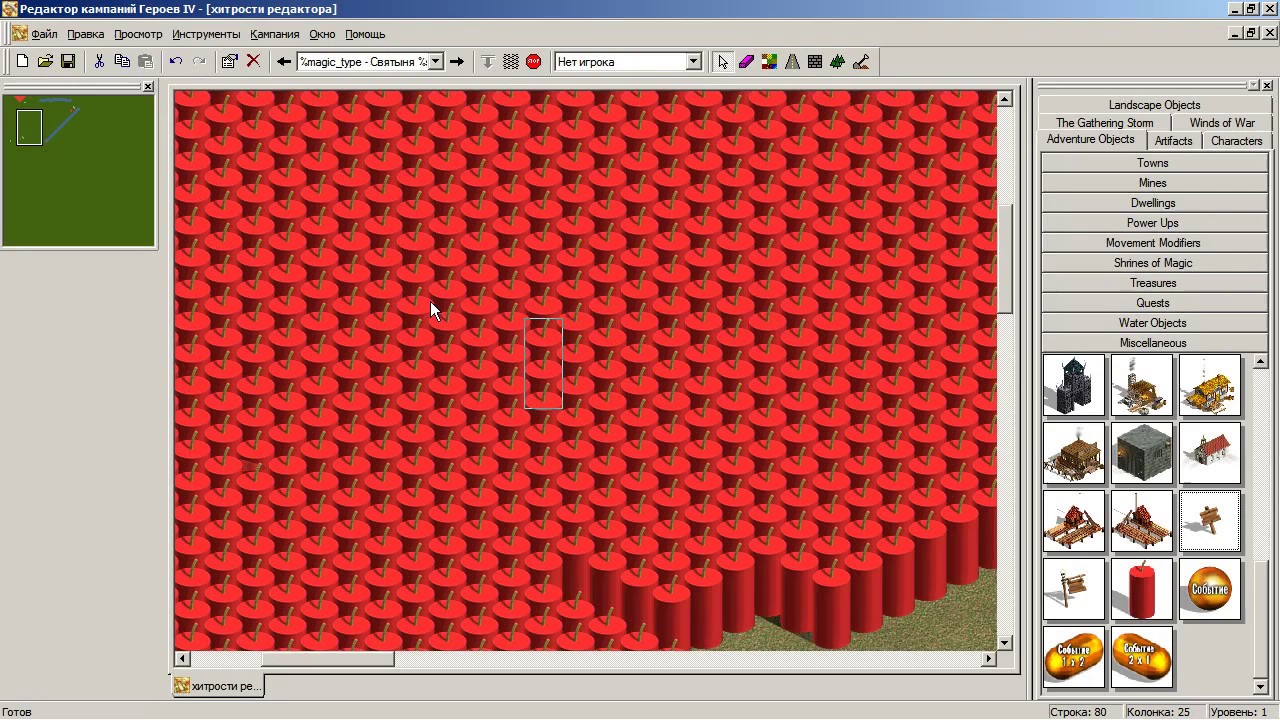The height and width of the screenshot is (720, 1280).
Task: Open the Помощь menu
Action: pyautogui.click(x=365, y=34)
